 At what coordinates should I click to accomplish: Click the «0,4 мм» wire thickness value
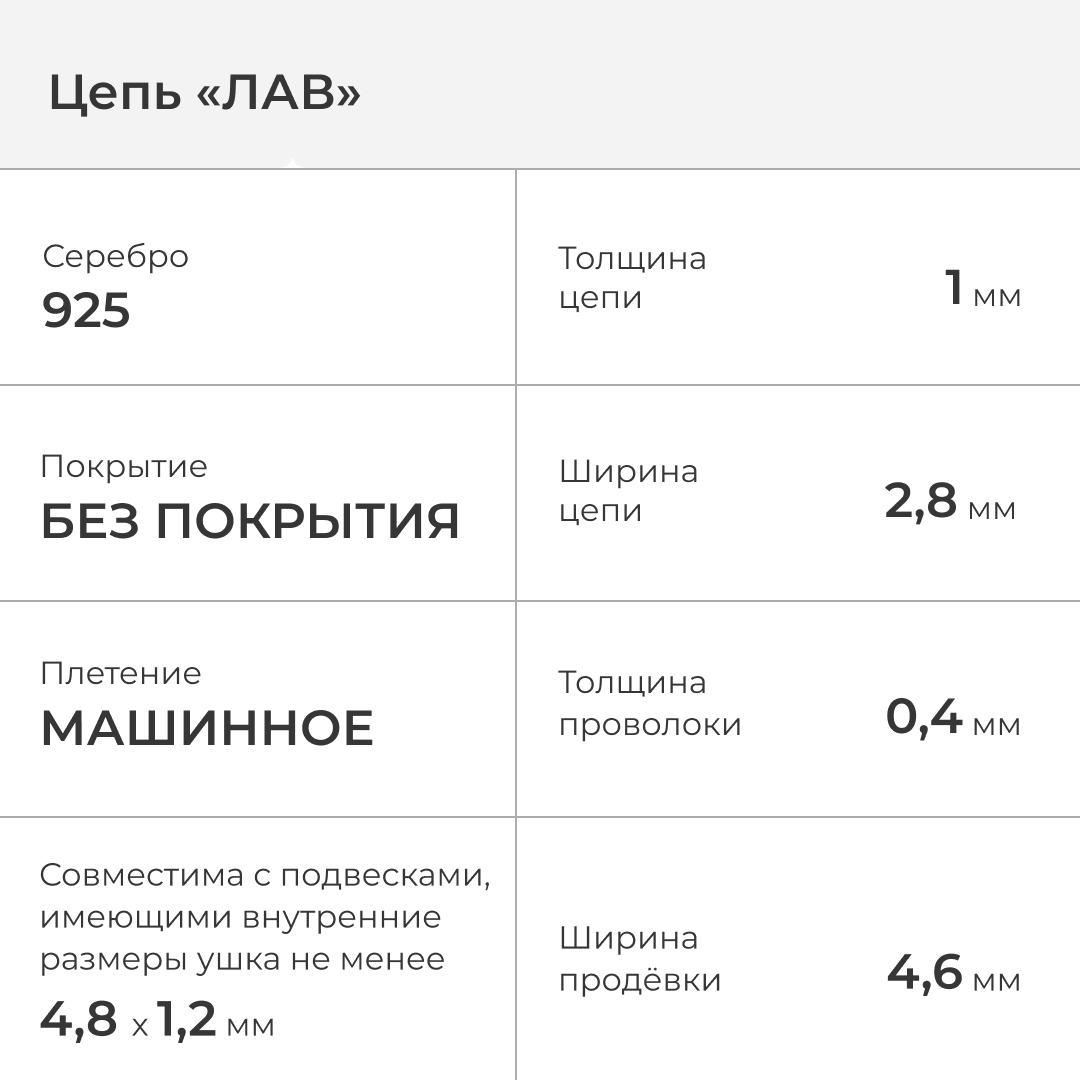click(952, 718)
